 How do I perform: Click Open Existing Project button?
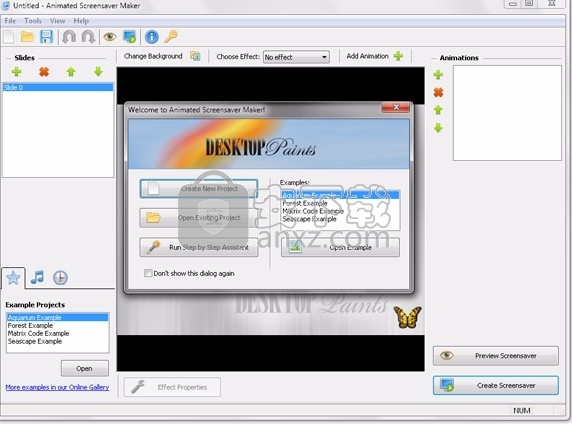click(x=199, y=218)
